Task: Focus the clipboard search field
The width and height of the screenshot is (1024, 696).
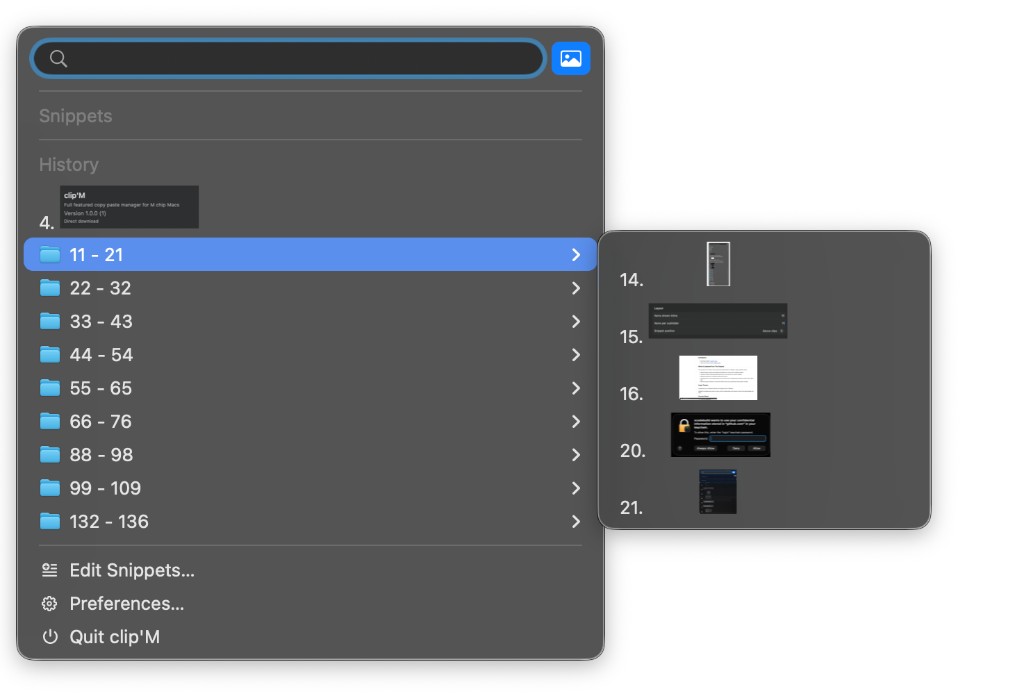Action: pos(288,59)
